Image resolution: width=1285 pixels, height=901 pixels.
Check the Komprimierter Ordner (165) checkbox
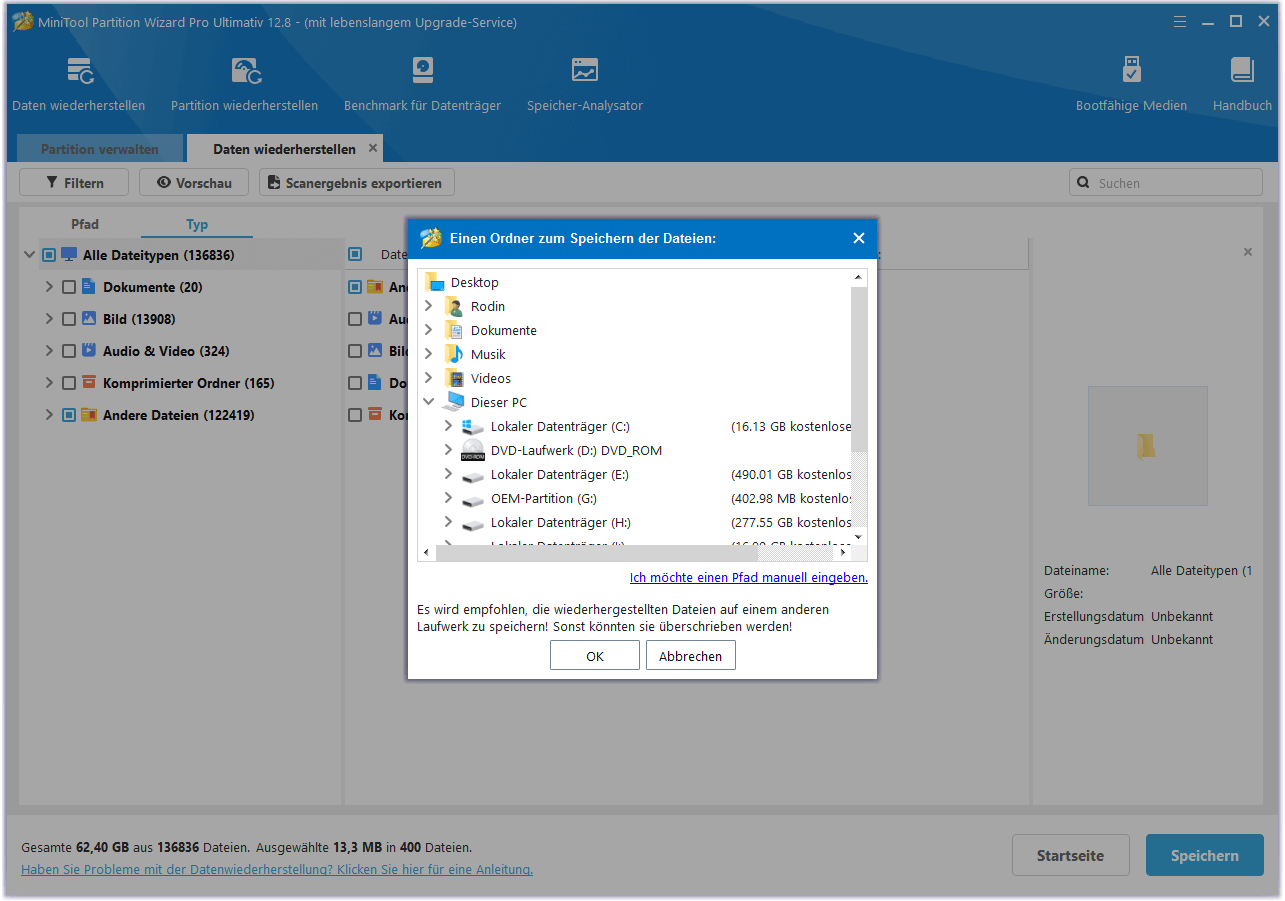(69, 383)
